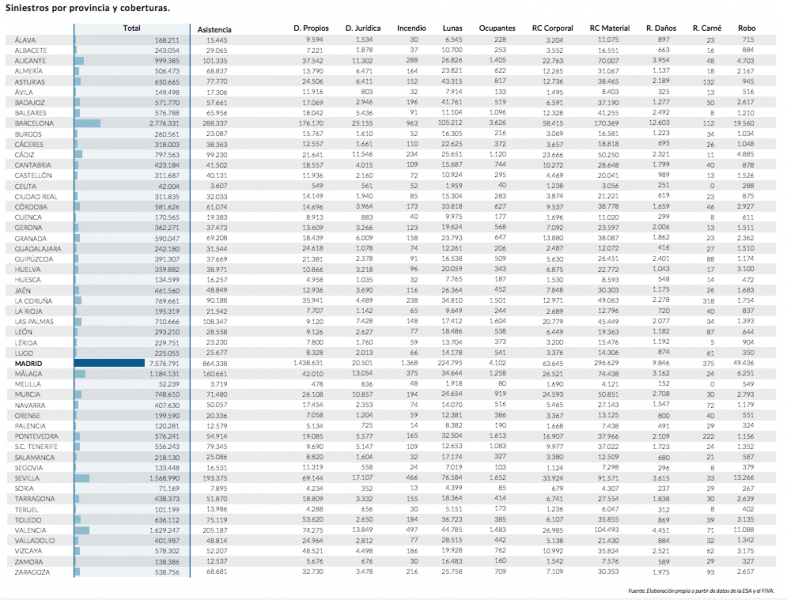This screenshot has width=787, height=600.
Task: Click the CÓRDOBA province row label
Action: (31, 207)
